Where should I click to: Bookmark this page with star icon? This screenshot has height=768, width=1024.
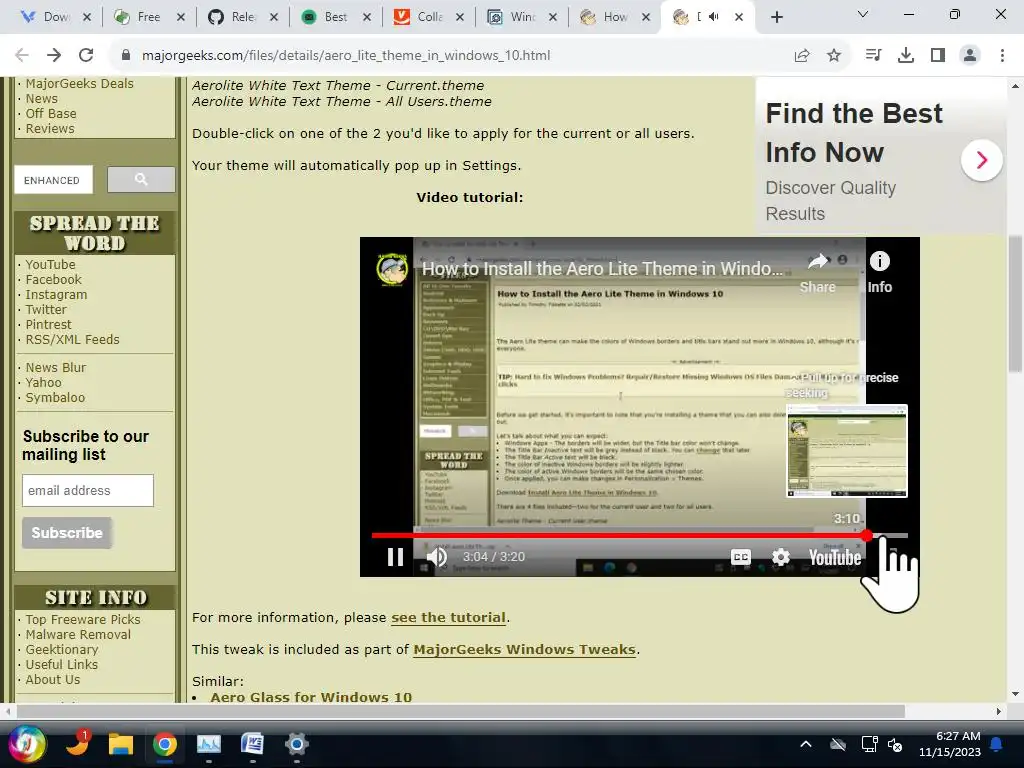point(834,56)
